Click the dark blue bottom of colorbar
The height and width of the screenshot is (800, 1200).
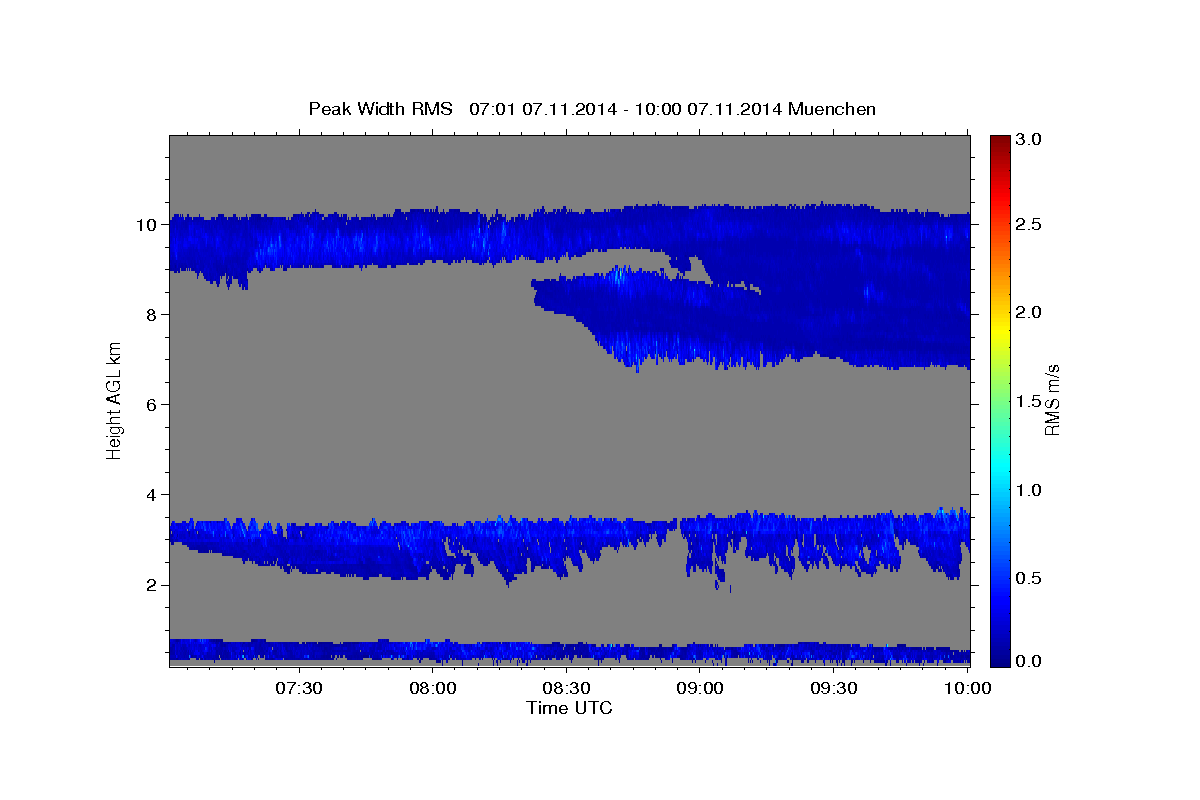(999, 655)
